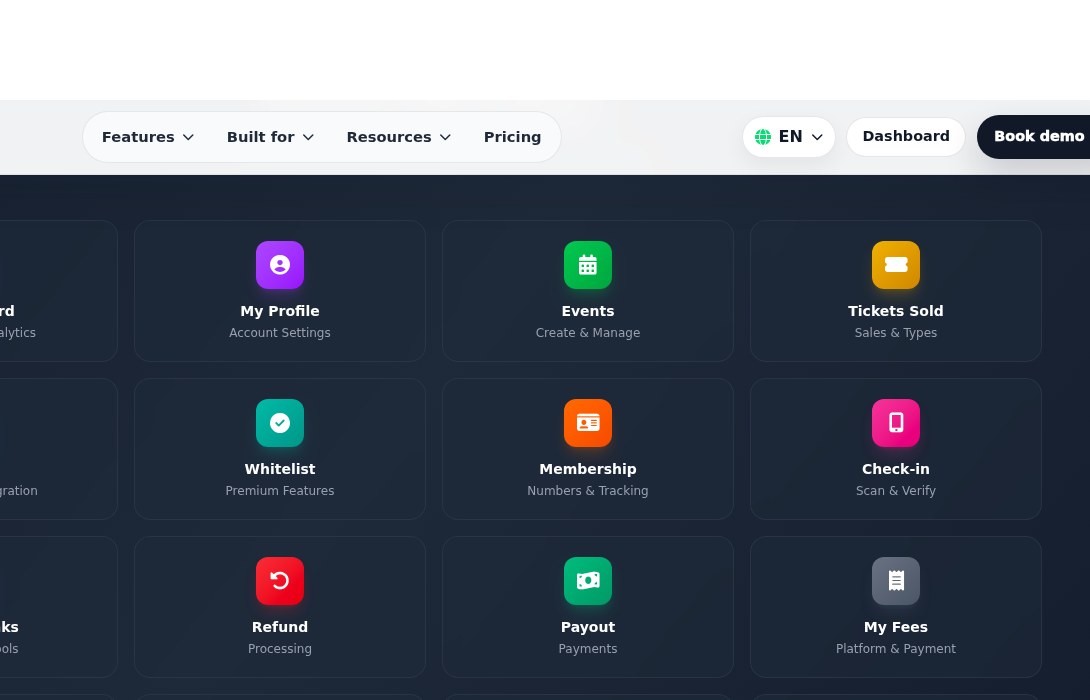The image size is (1090, 700).
Task: Select the Tickets Sold title text
Action: coord(895,311)
